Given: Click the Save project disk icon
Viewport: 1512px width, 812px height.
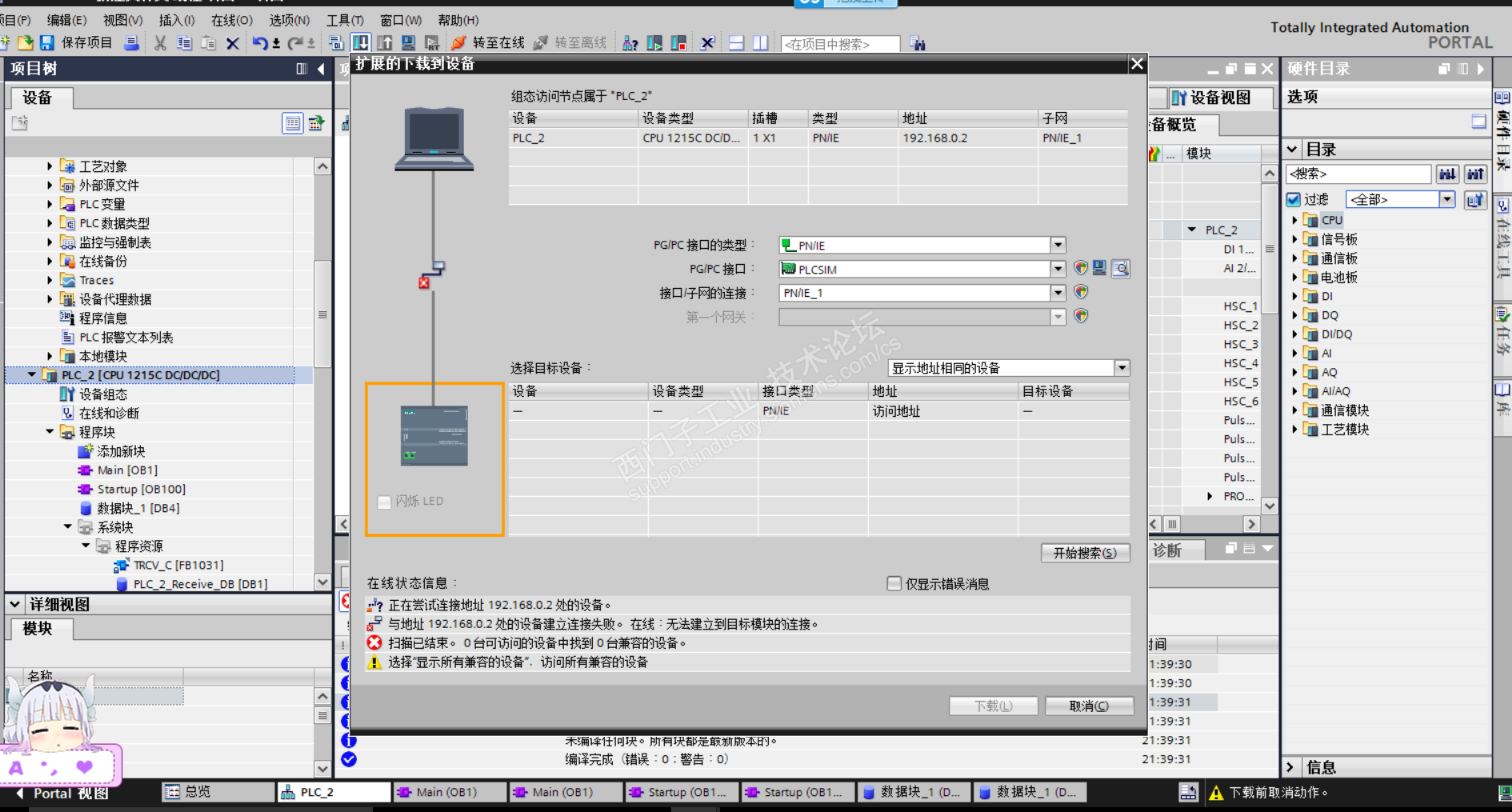Looking at the screenshot, I should (x=47, y=42).
